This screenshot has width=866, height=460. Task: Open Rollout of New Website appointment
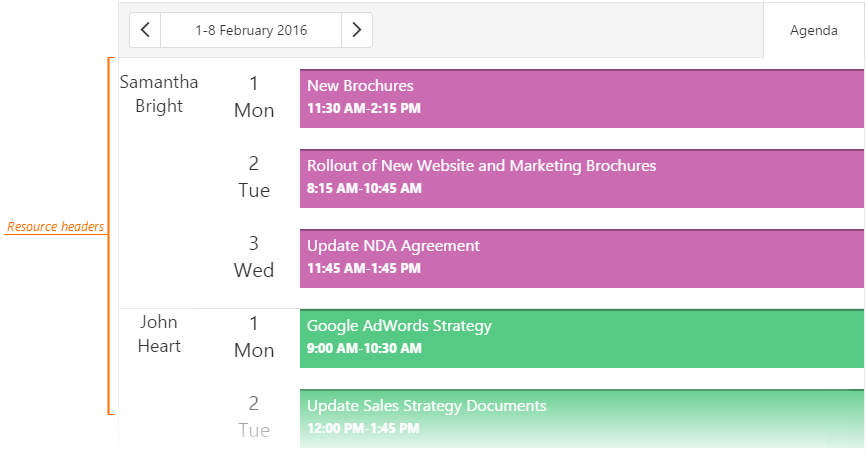tap(581, 178)
